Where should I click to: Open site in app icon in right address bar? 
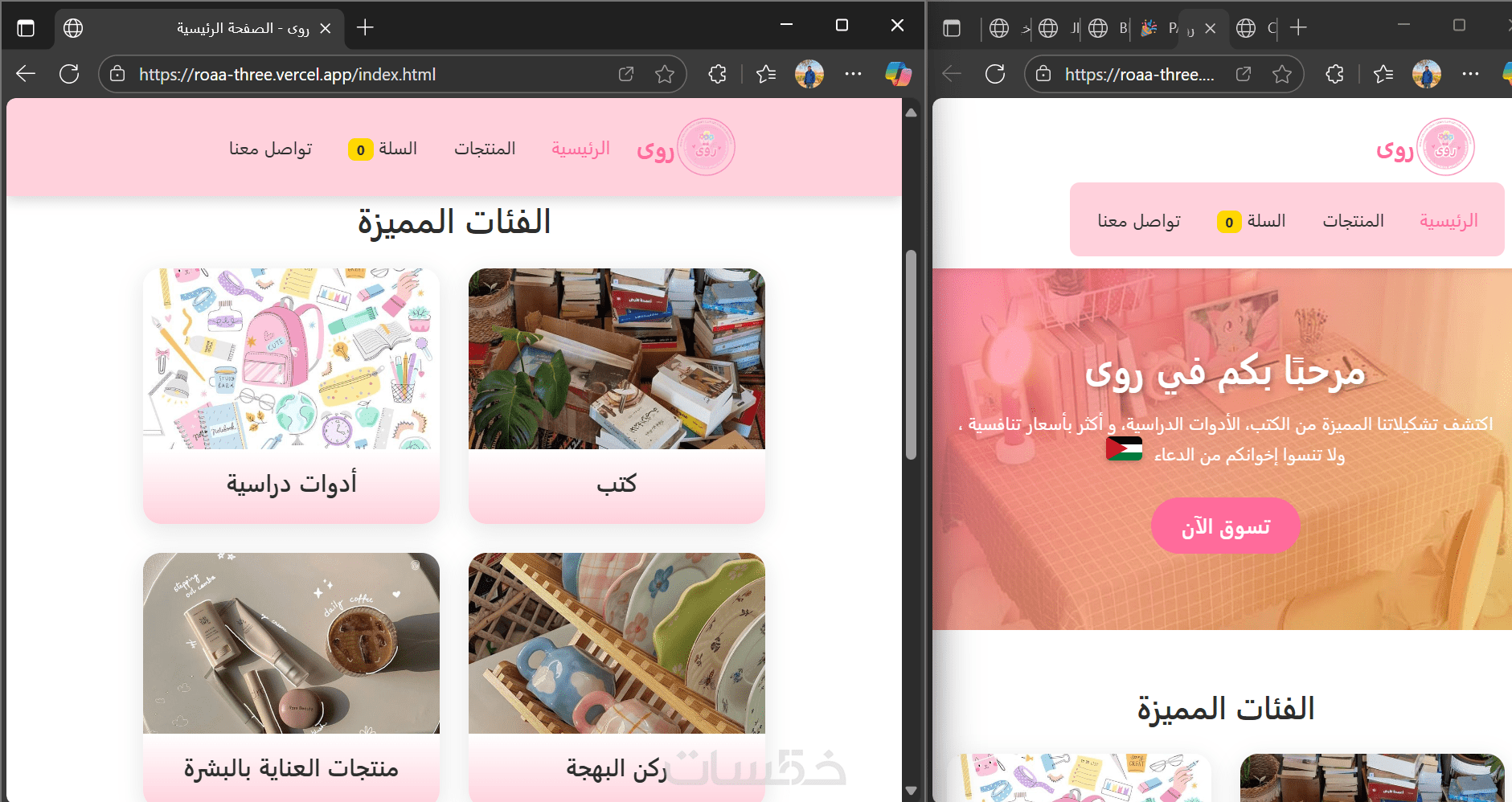point(1244,74)
